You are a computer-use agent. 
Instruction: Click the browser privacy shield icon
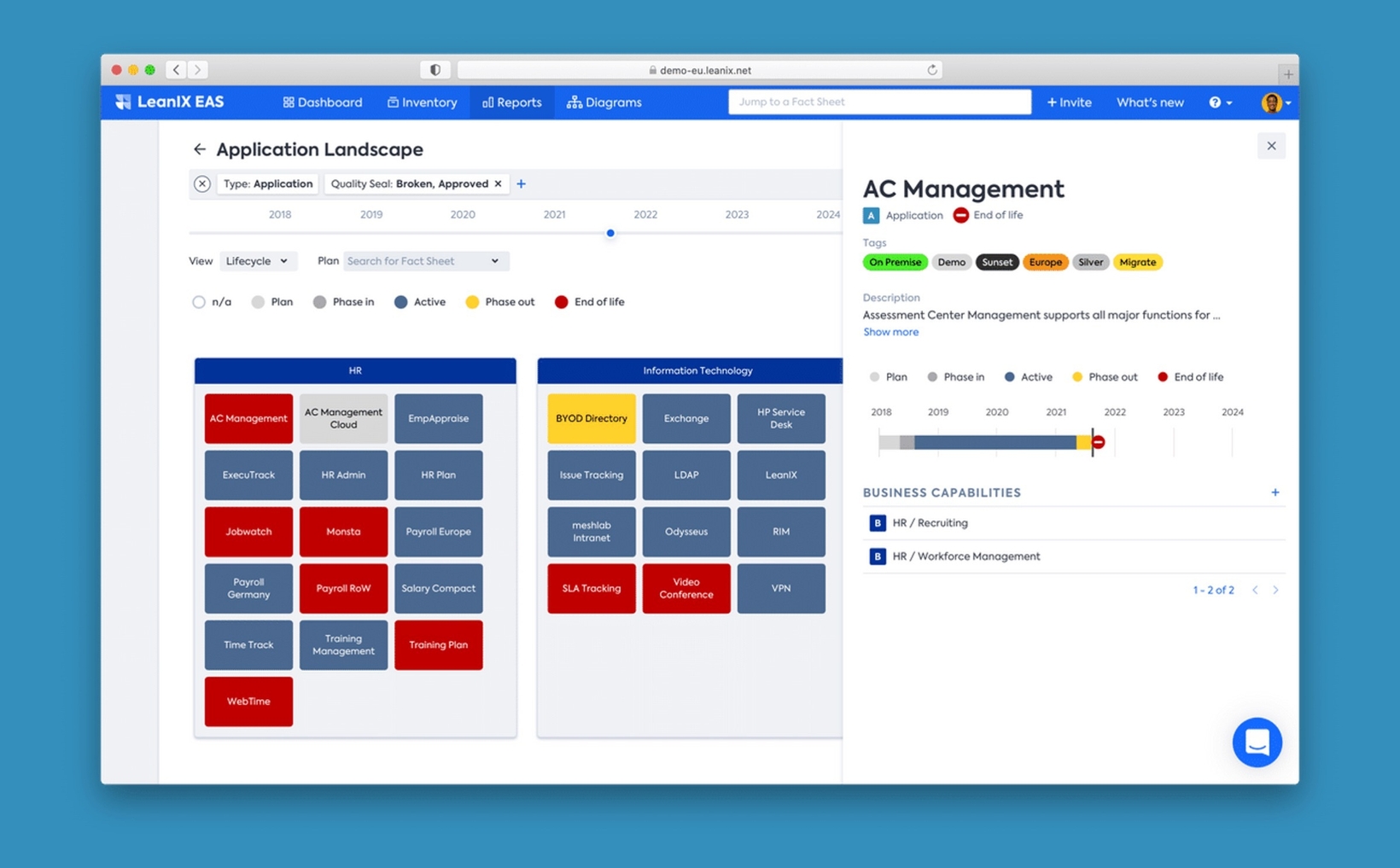click(435, 70)
